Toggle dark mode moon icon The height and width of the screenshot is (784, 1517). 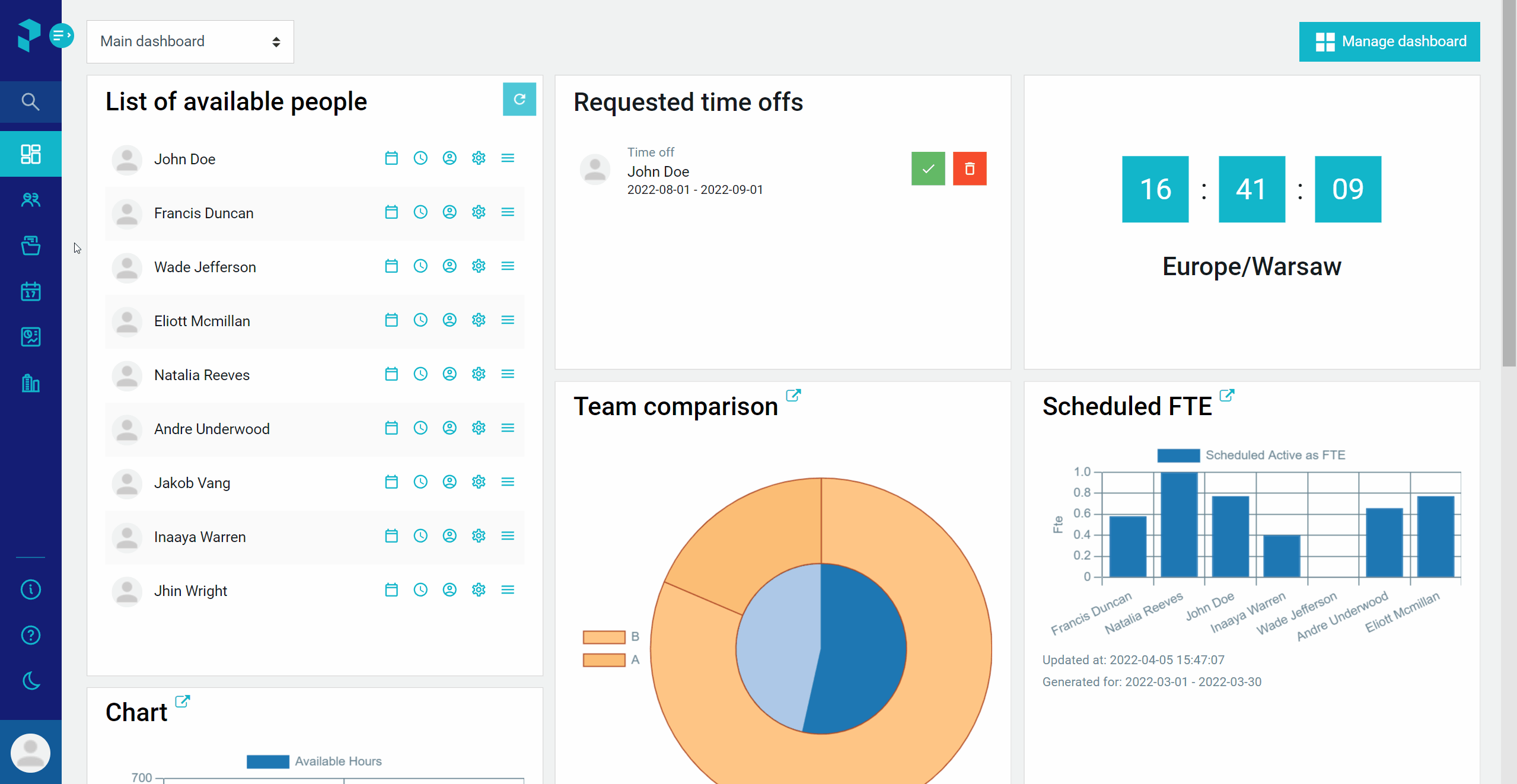[x=31, y=681]
